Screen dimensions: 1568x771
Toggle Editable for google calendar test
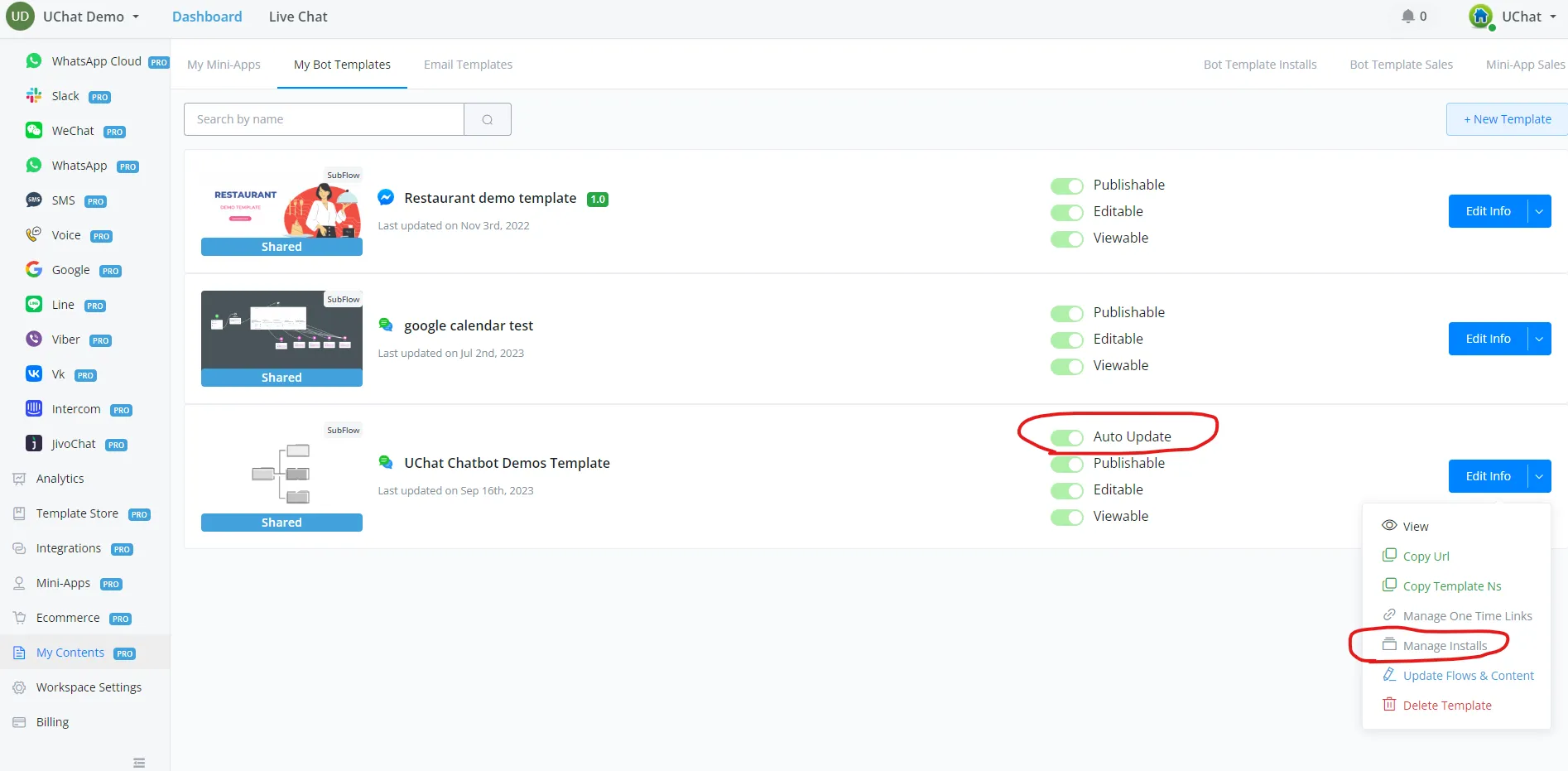(x=1067, y=340)
